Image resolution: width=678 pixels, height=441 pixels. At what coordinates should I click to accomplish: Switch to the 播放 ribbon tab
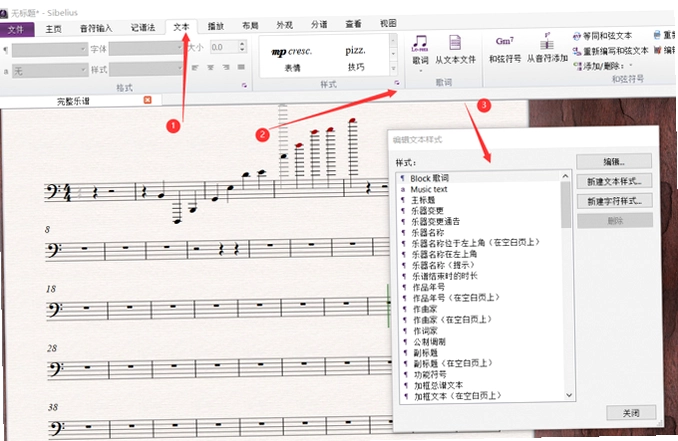[216, 26]
